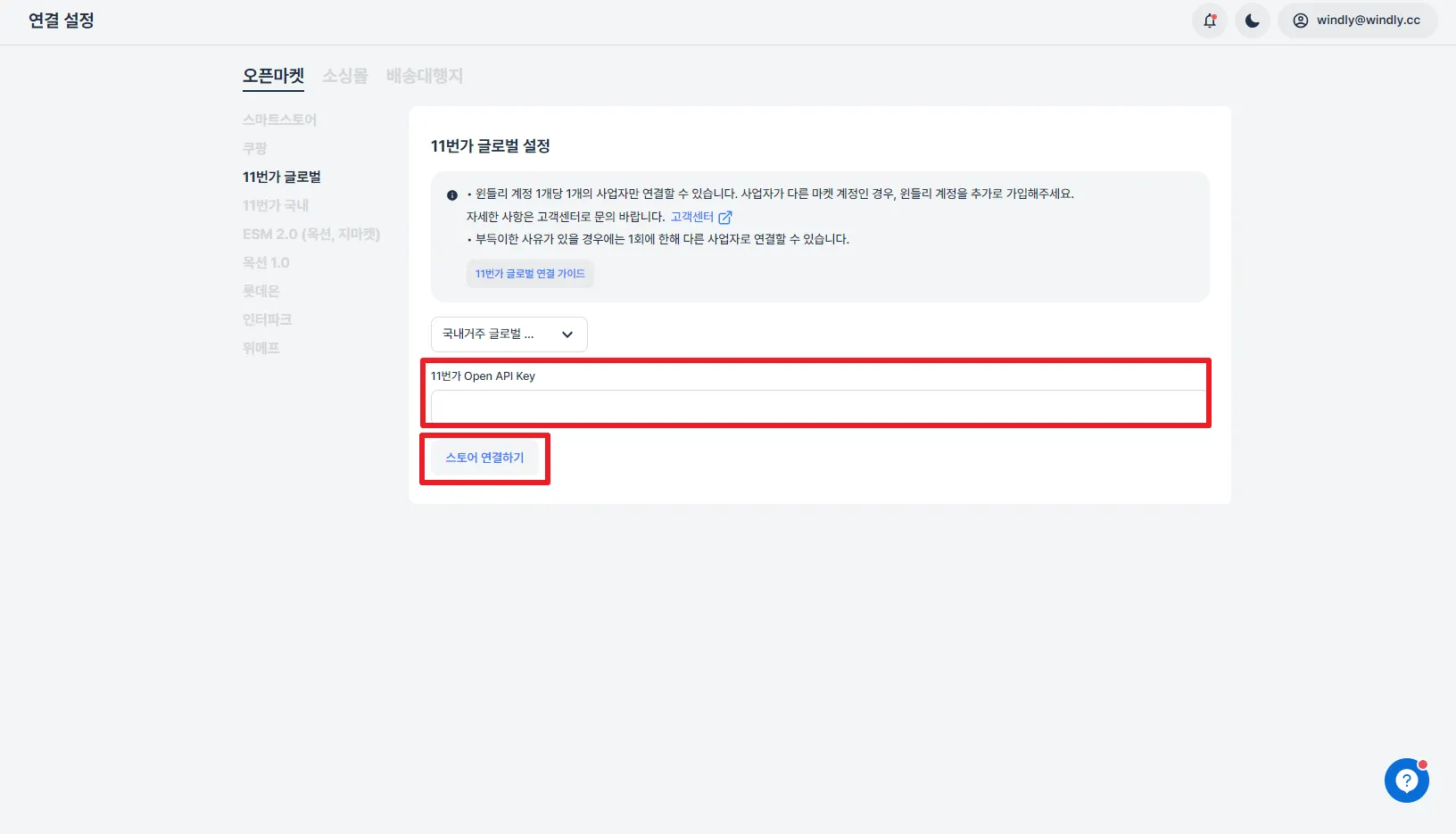The image size is (1456, 834).
Task: Click the 연결 설정 page title
Action: (62, 21)
